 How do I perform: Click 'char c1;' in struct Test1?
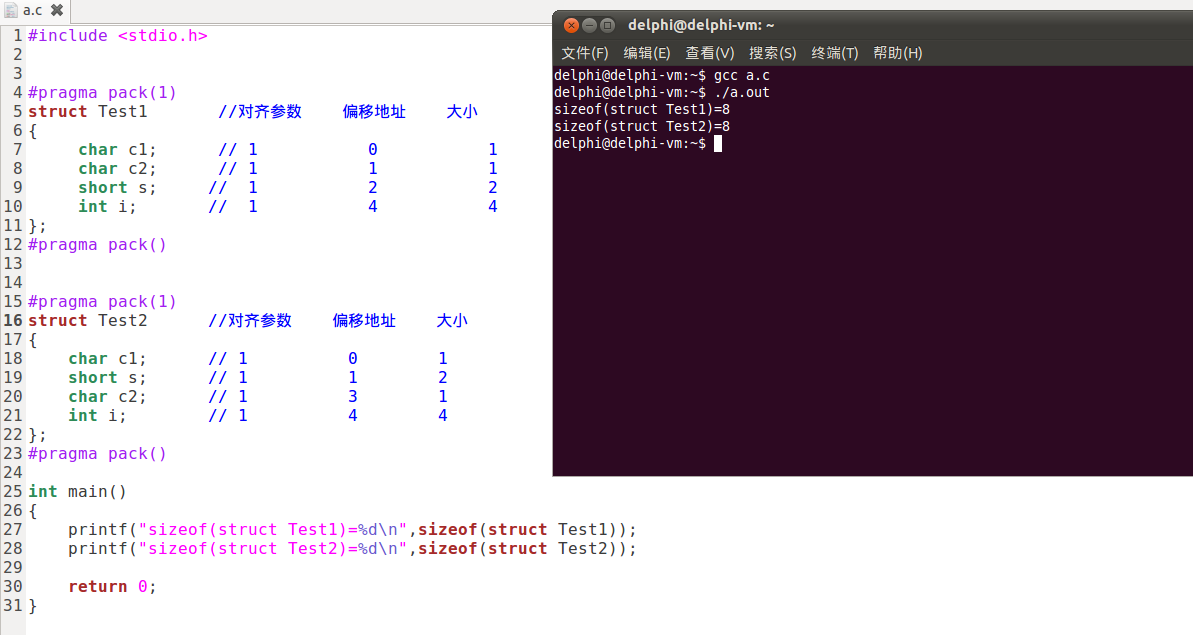118,150
